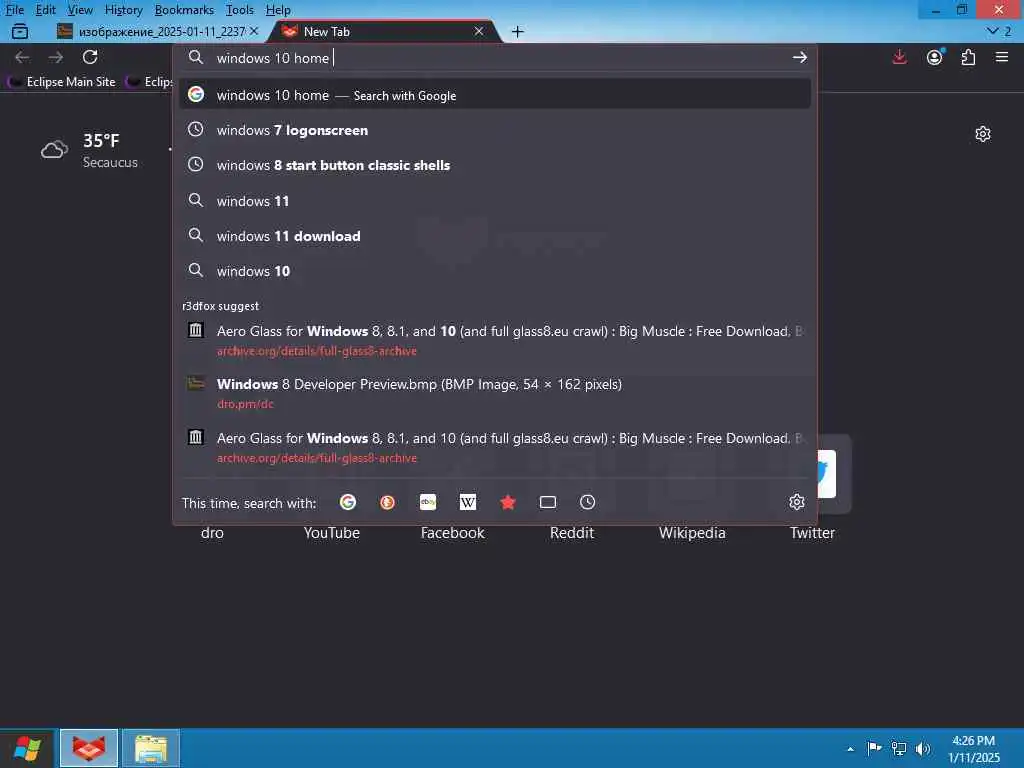
Task: Open the Wikipedia shortcut
Action: pos(692,533)
